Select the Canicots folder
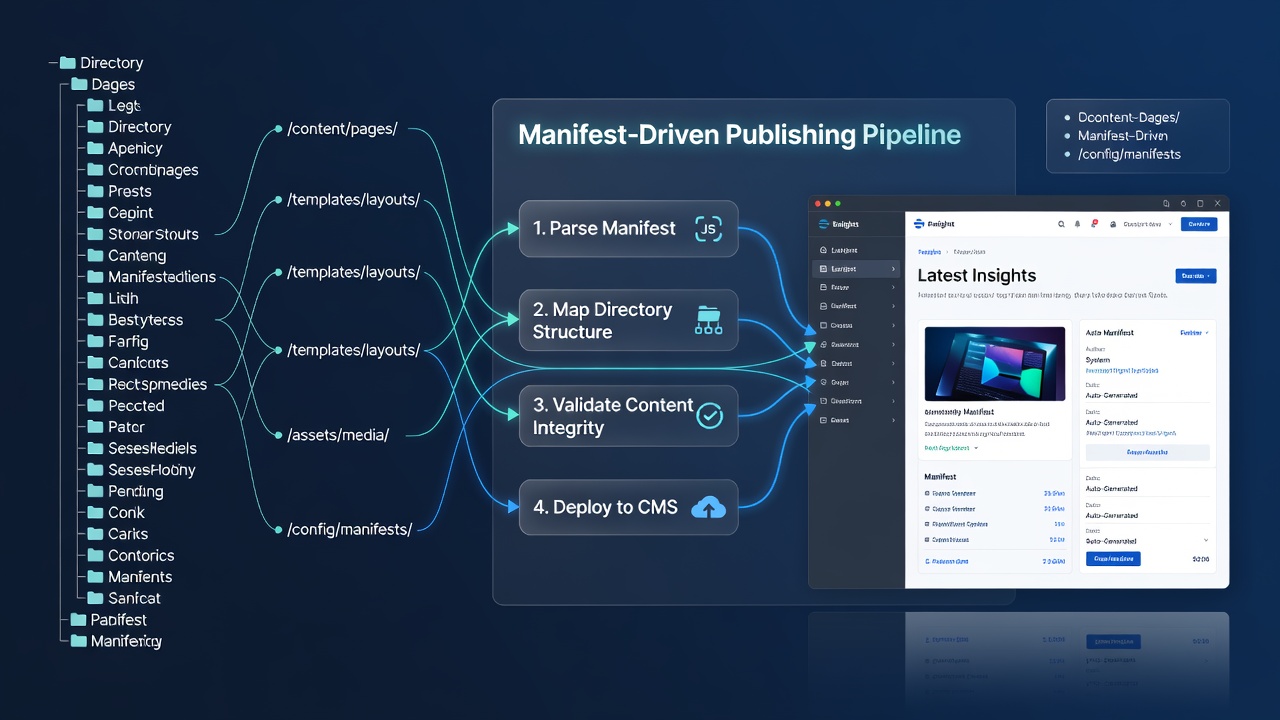Viewport: 1280px width, 720px height. [x=127, y=362]
